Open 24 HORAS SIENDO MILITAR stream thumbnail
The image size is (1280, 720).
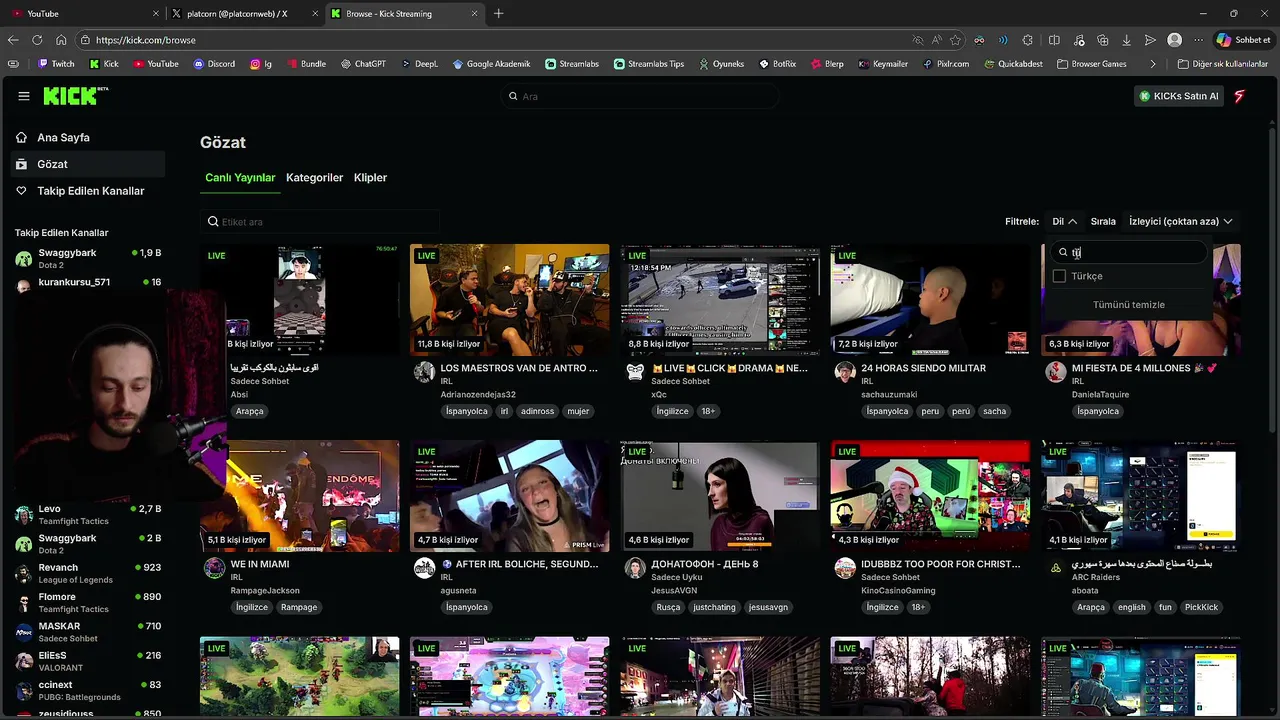click(930, 300)
